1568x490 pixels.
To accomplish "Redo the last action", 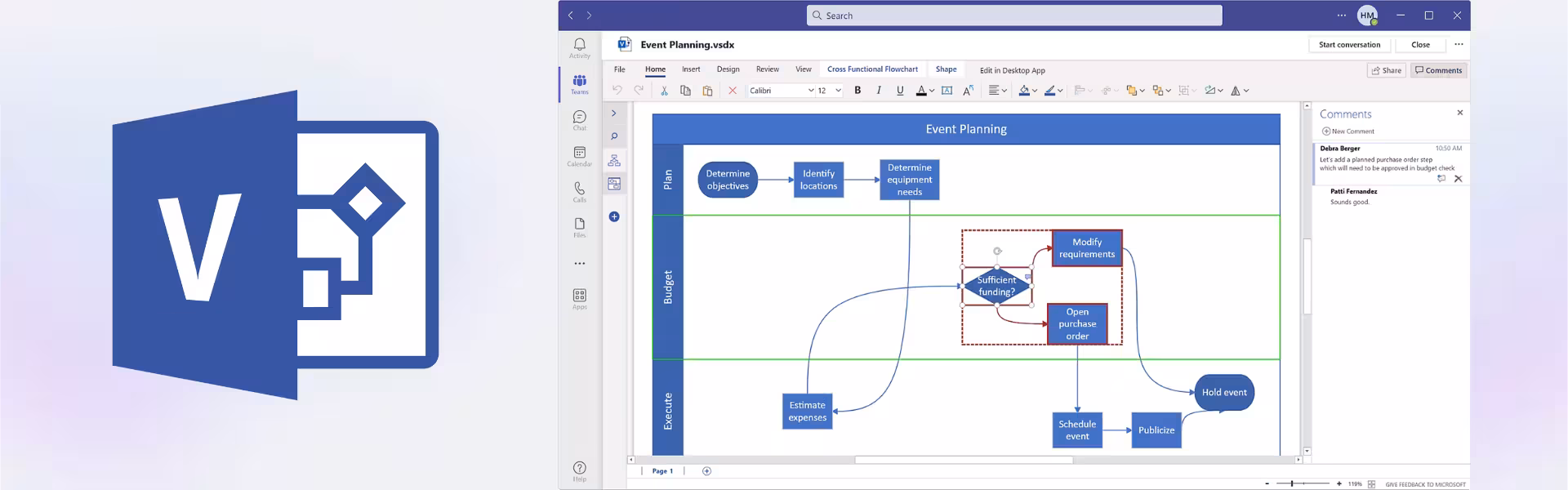I will (x=639, y=91).
